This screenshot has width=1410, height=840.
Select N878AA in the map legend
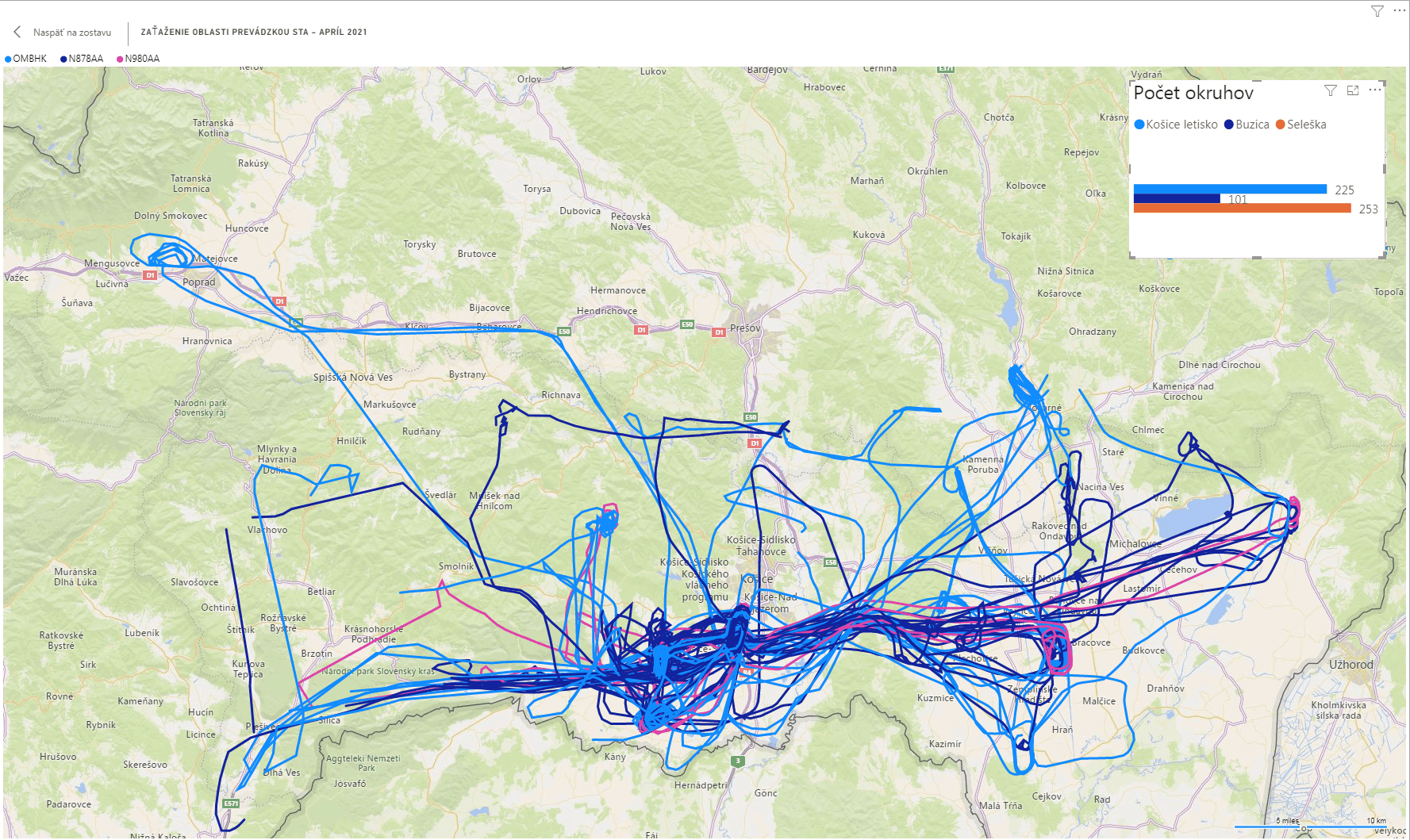[x=86, y=59]
